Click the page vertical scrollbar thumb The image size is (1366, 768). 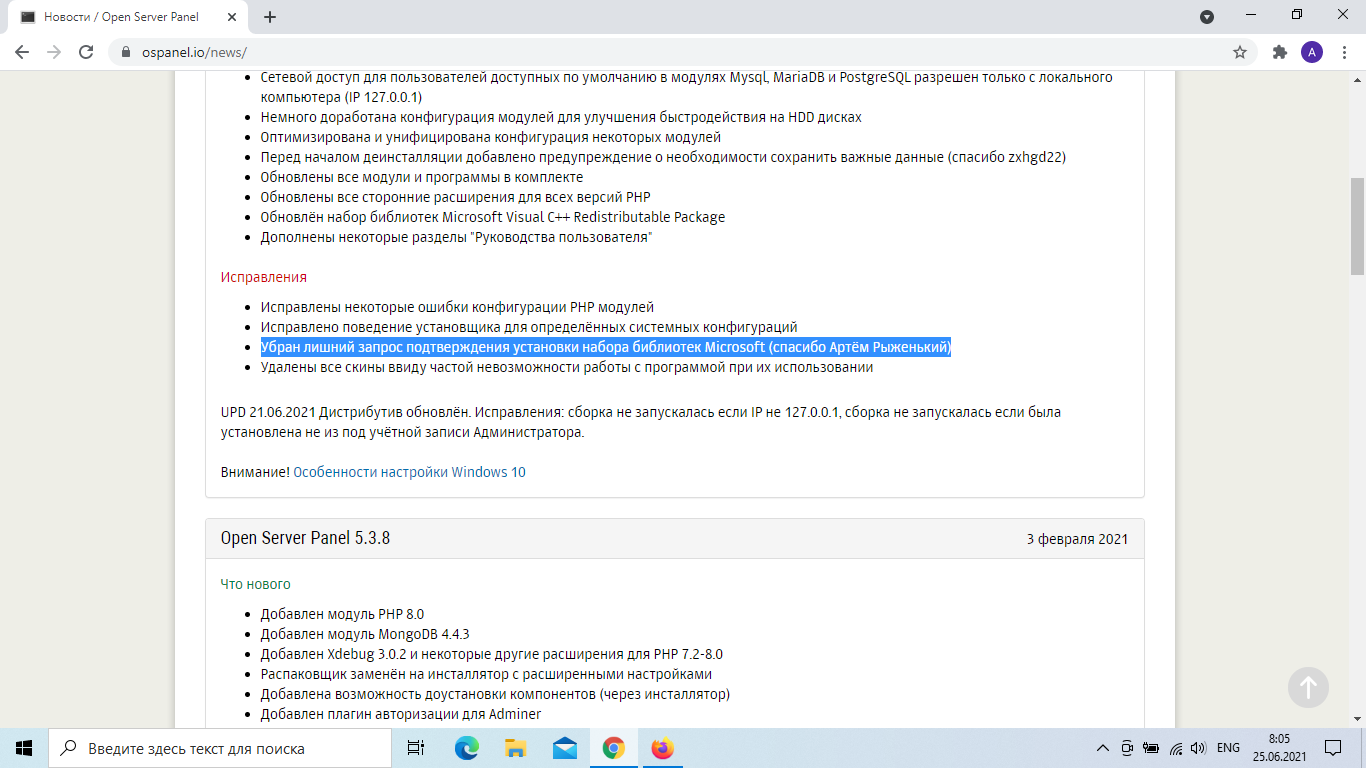click(x=1357, y=225)
